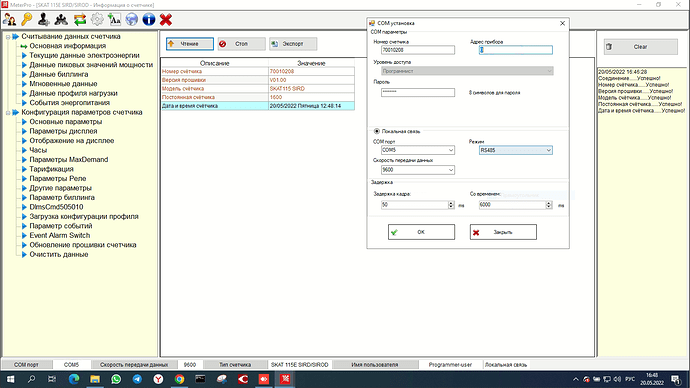Select Часы tree item
Viewport: 690px width, 388px height.
click(x=38, y=150)
